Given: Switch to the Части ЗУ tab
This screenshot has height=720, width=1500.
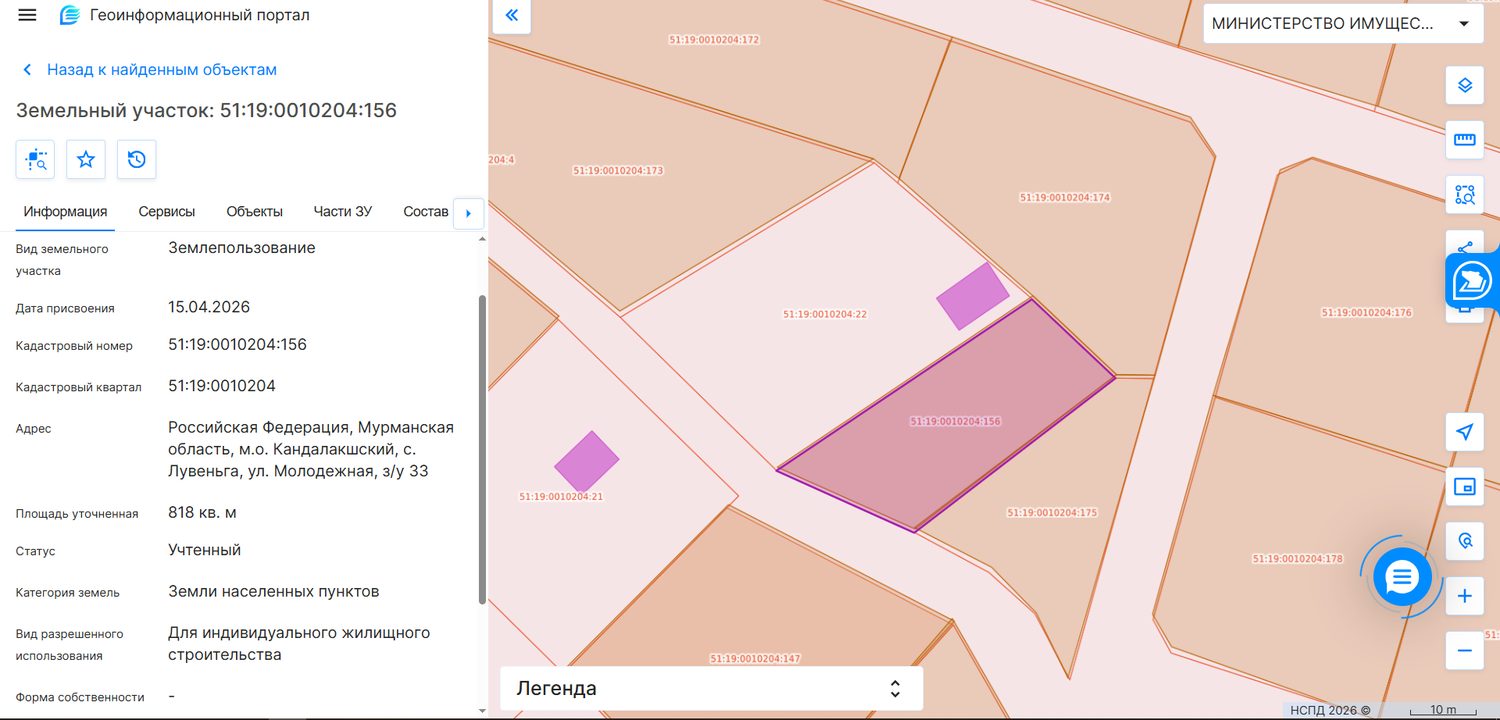Looking at the screenshot, I should point(342,212).
